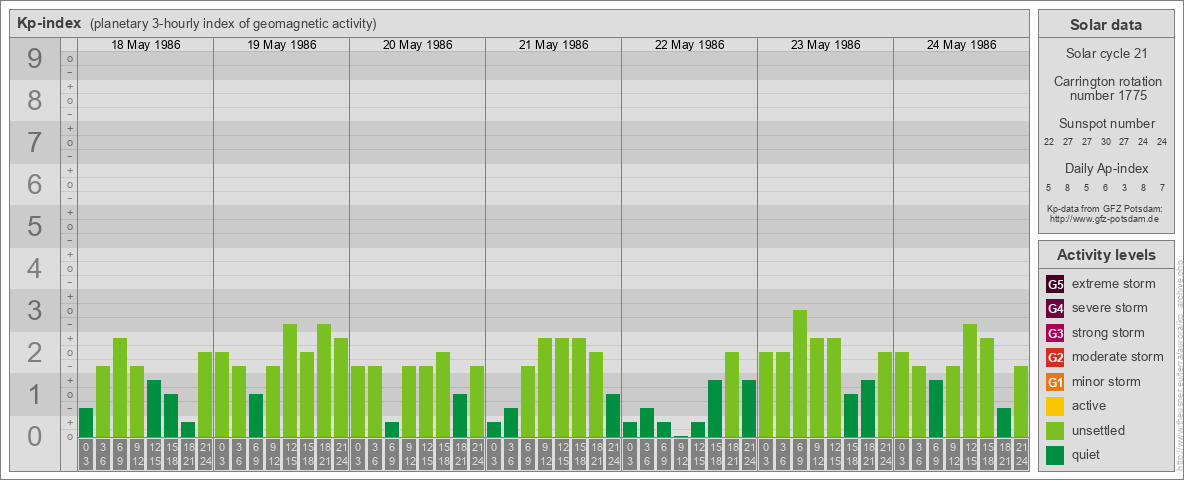Click the Solar cycle 21 text
Screen dimensions: 1184x480
pos(1106,54)
